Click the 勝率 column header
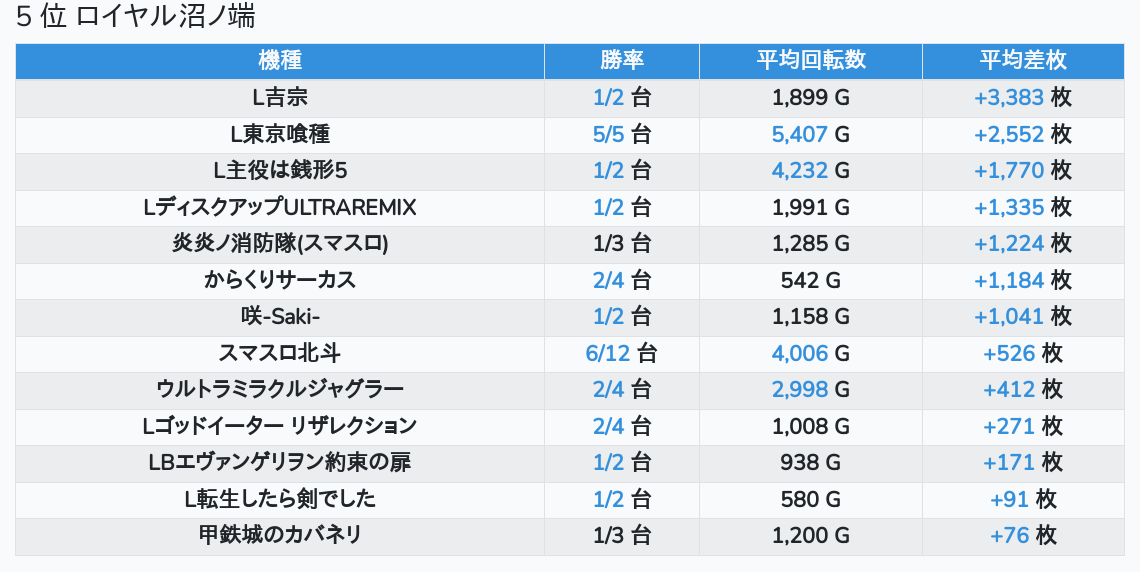Image resolution: width=1140 pixels, height=572 pixels. [x=621, y=60]
